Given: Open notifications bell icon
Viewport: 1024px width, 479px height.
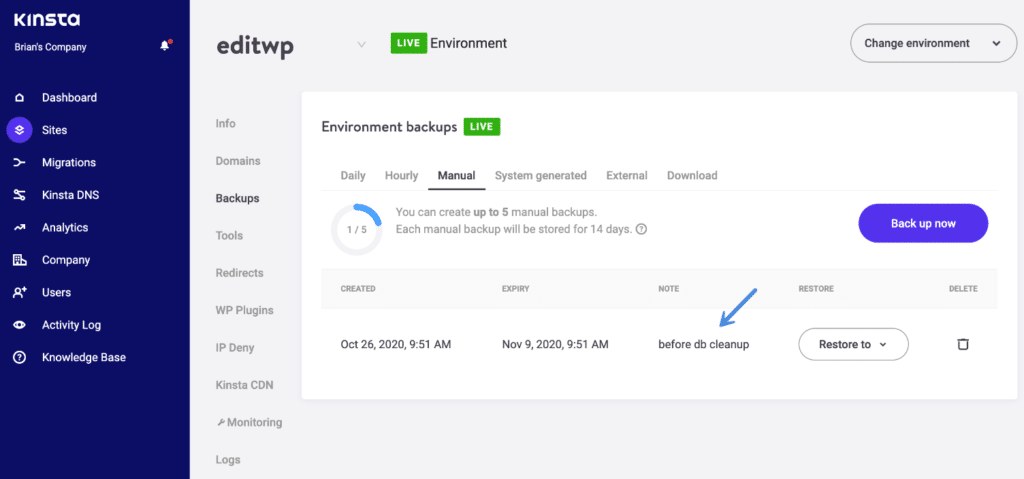Looking at the screenshot, I should tap(165, 46).
